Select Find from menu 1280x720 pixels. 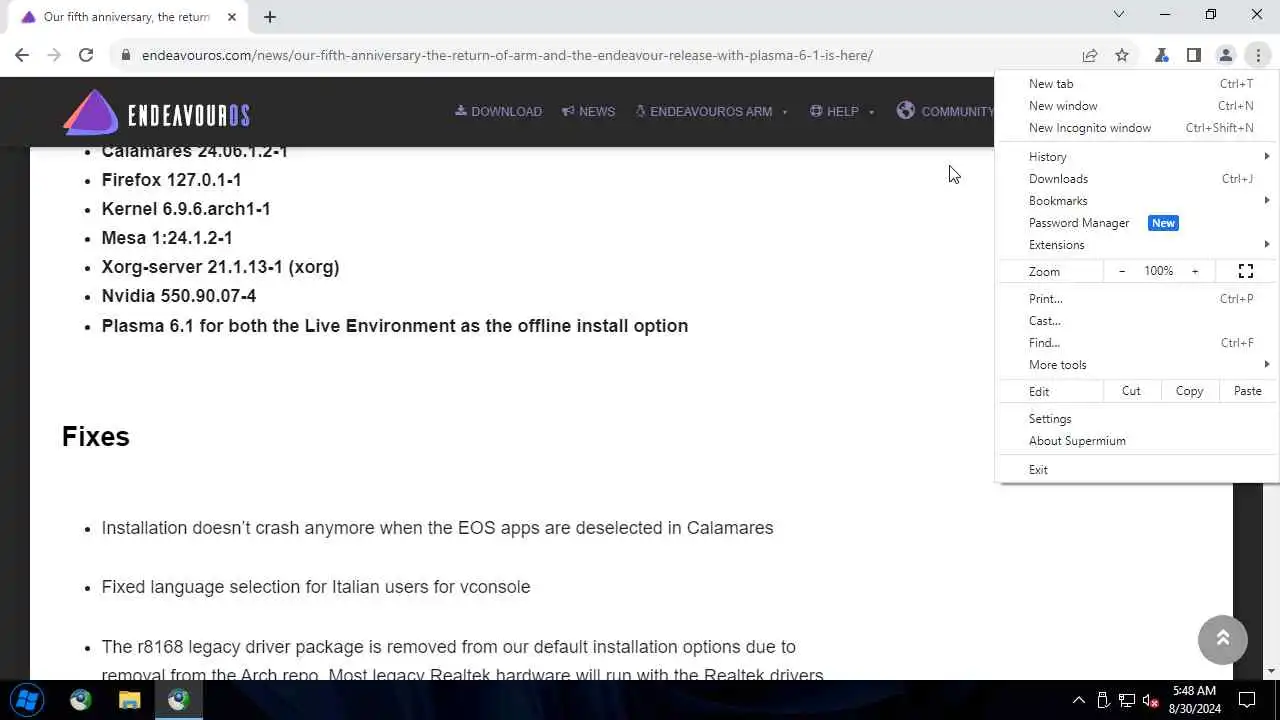coord(1137,343)
